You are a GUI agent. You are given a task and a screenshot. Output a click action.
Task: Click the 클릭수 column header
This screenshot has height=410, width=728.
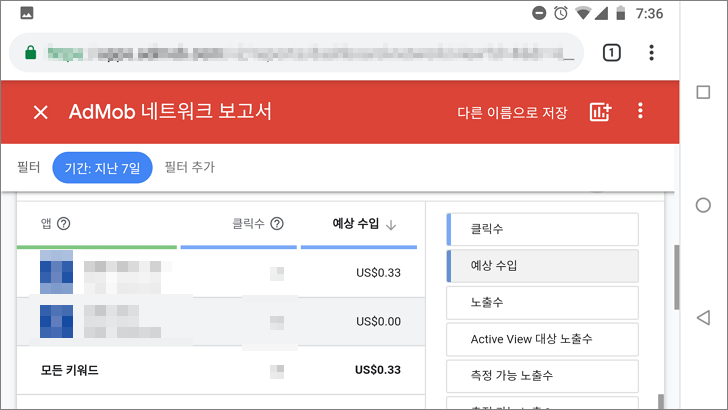click(x=248, y=224)
